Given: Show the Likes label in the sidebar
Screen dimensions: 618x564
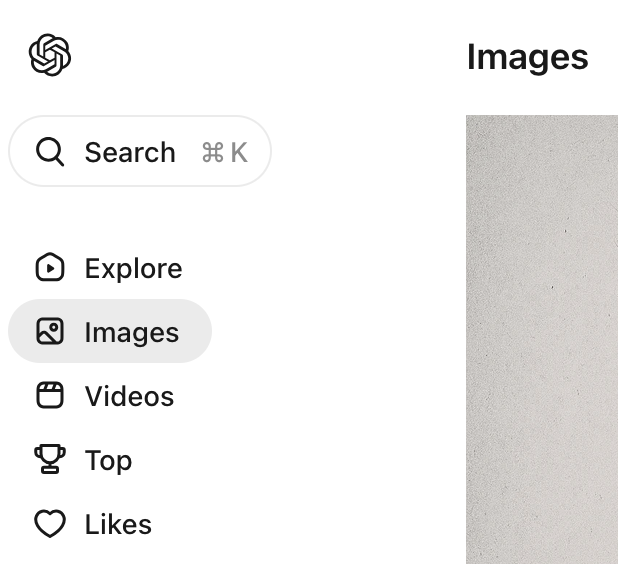Looking at the screenshot, I should (x=118, y=524).
